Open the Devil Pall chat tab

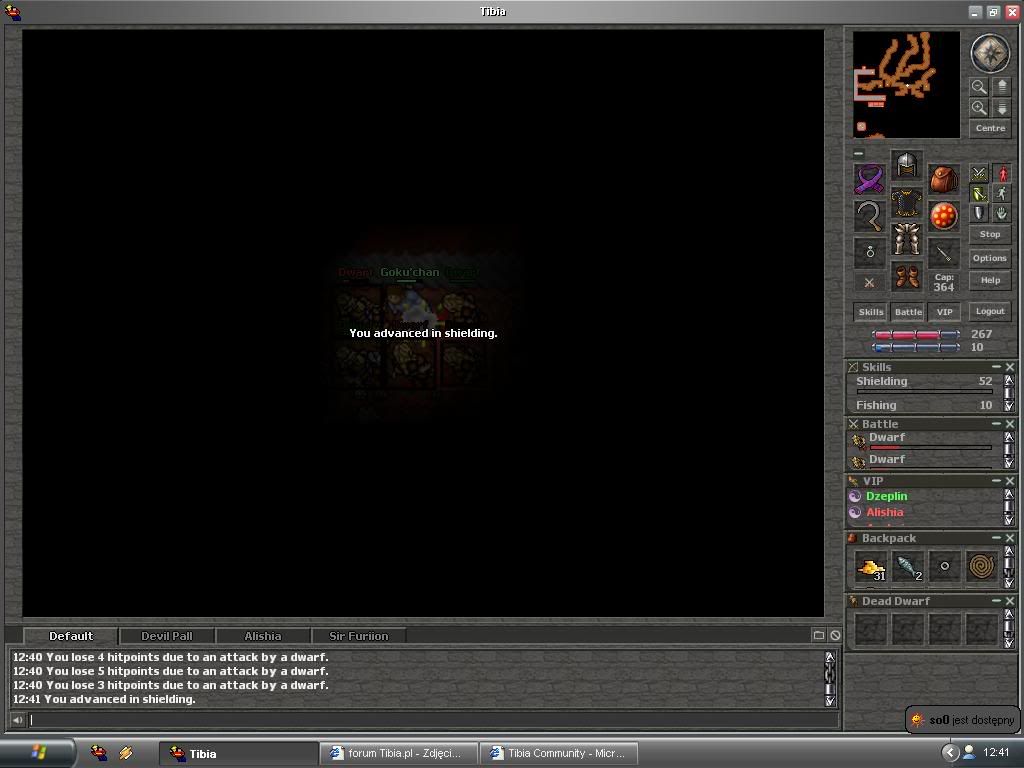point(167,636)
